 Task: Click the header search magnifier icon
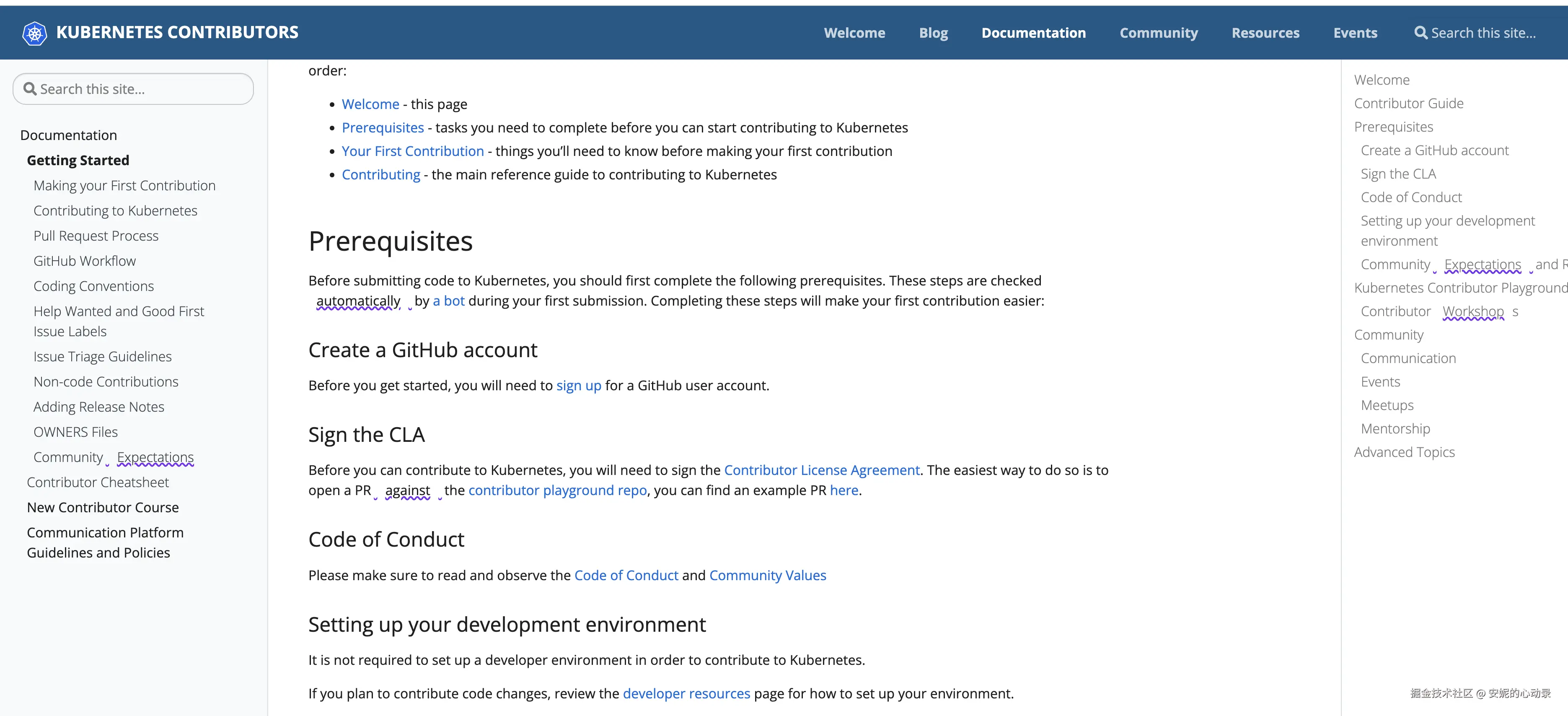coord(1420,33)
